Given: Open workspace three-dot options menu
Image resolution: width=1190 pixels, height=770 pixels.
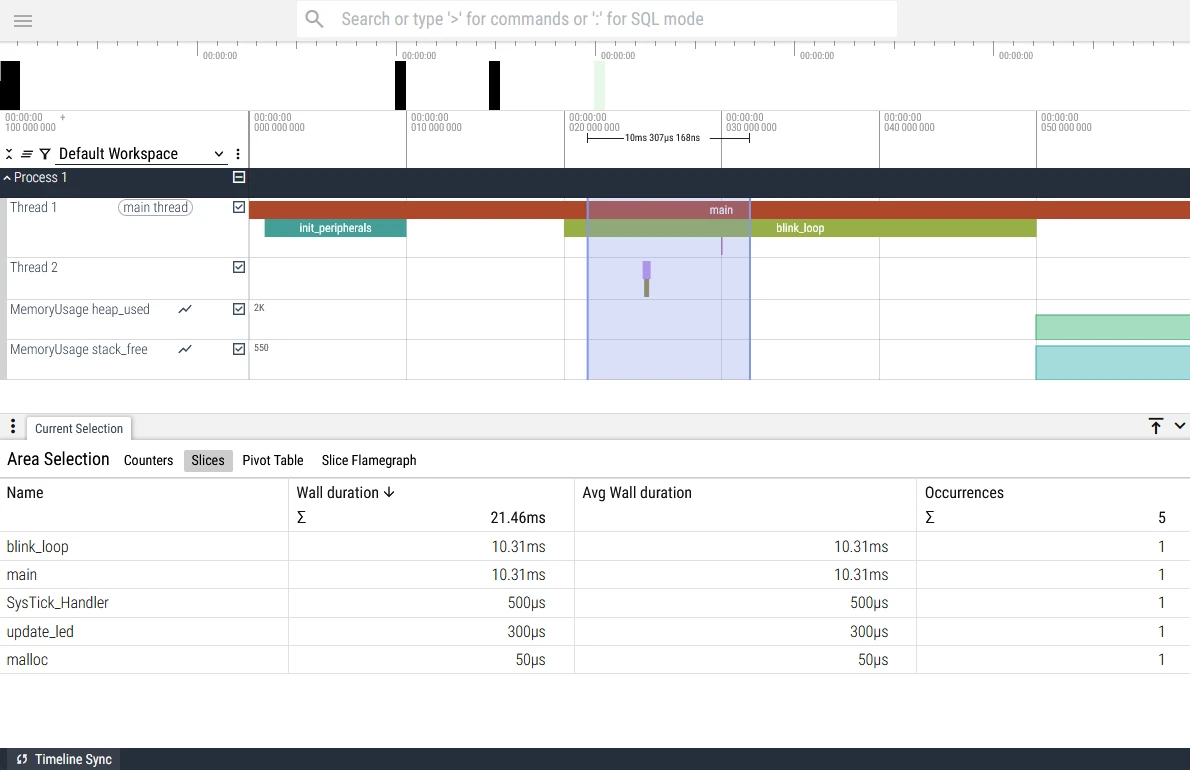Looking at the screenshot, I should point(238,154).
